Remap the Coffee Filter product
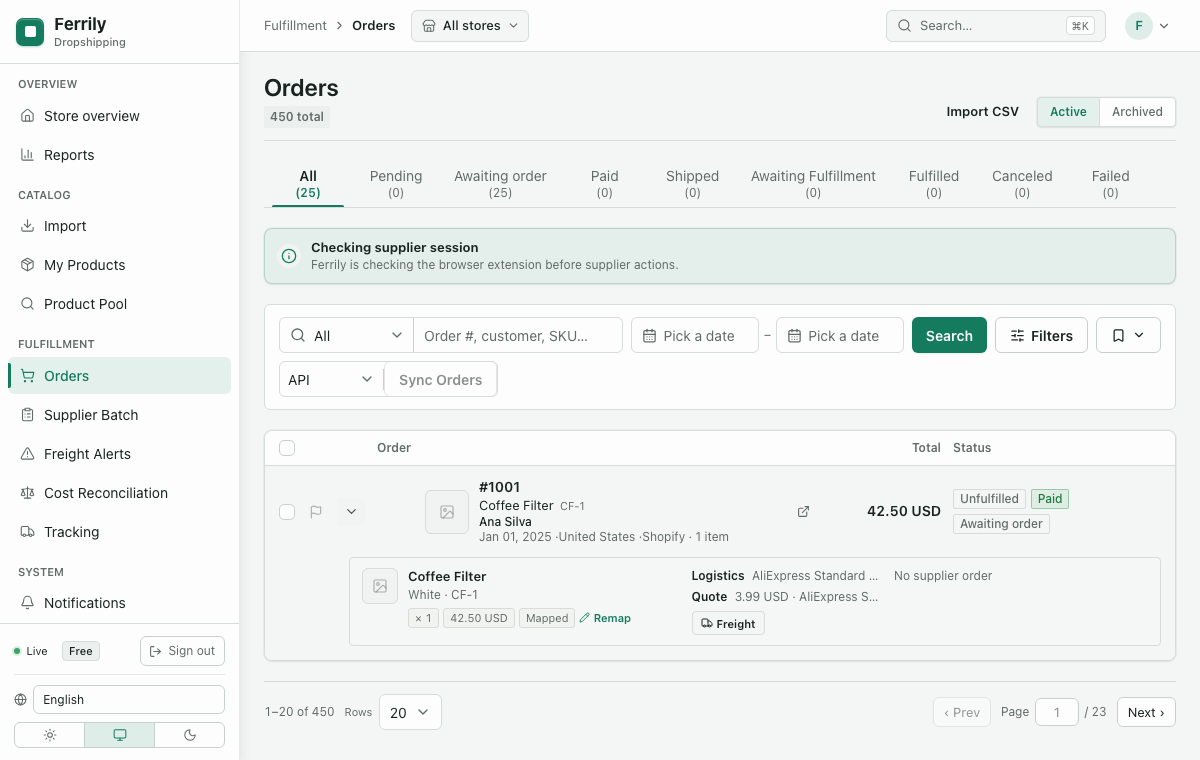The image size is (1200, 760). click(x=605, y=618)
